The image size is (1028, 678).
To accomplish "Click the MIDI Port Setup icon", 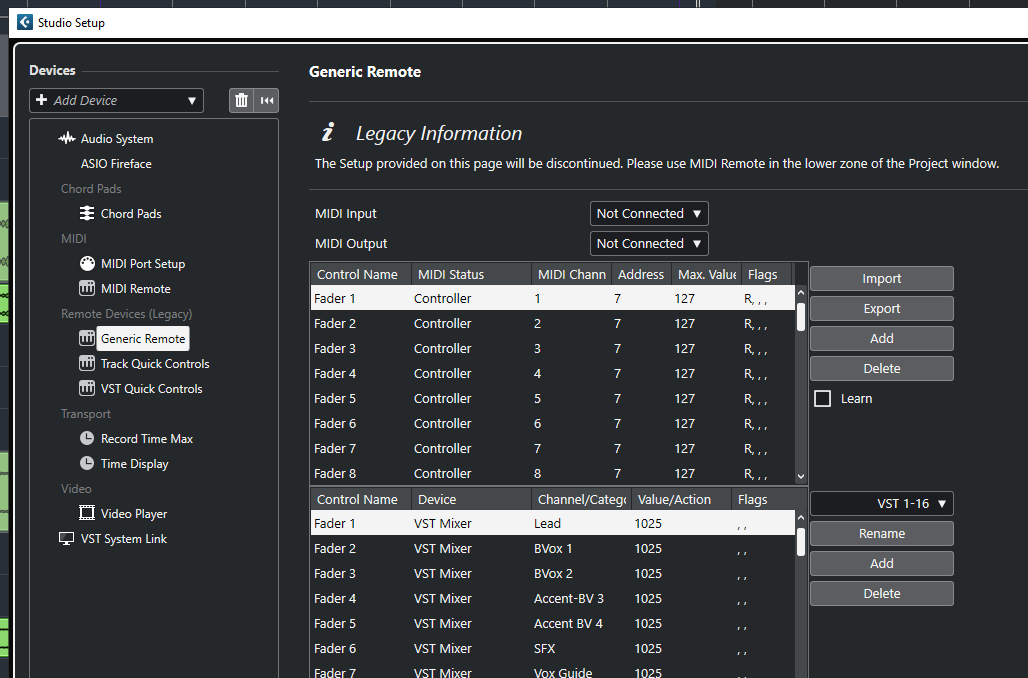I will point(87,264).
